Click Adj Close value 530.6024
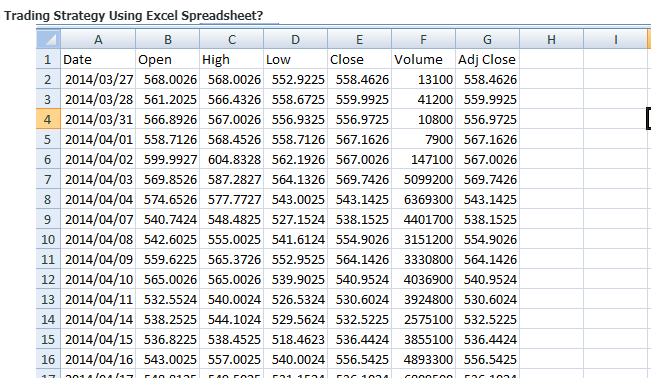The width and height of the screenshot is (651, 391). pyautogui.click(x=487, y=299)
